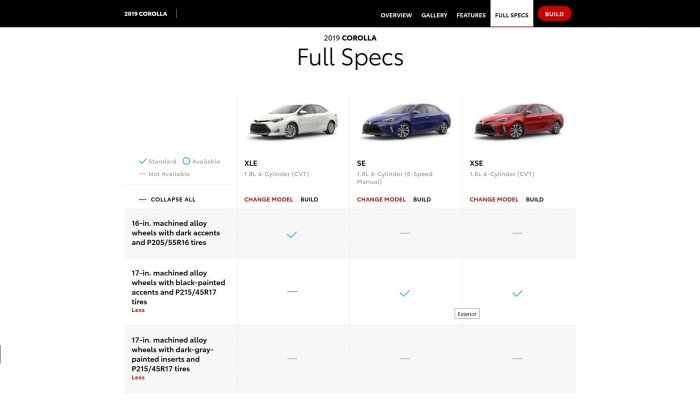Viewport: 700px width, 410px height.
Task: Collapse 17-in. dark-gray-painted inserts description with Less
Action: [138, 377]
